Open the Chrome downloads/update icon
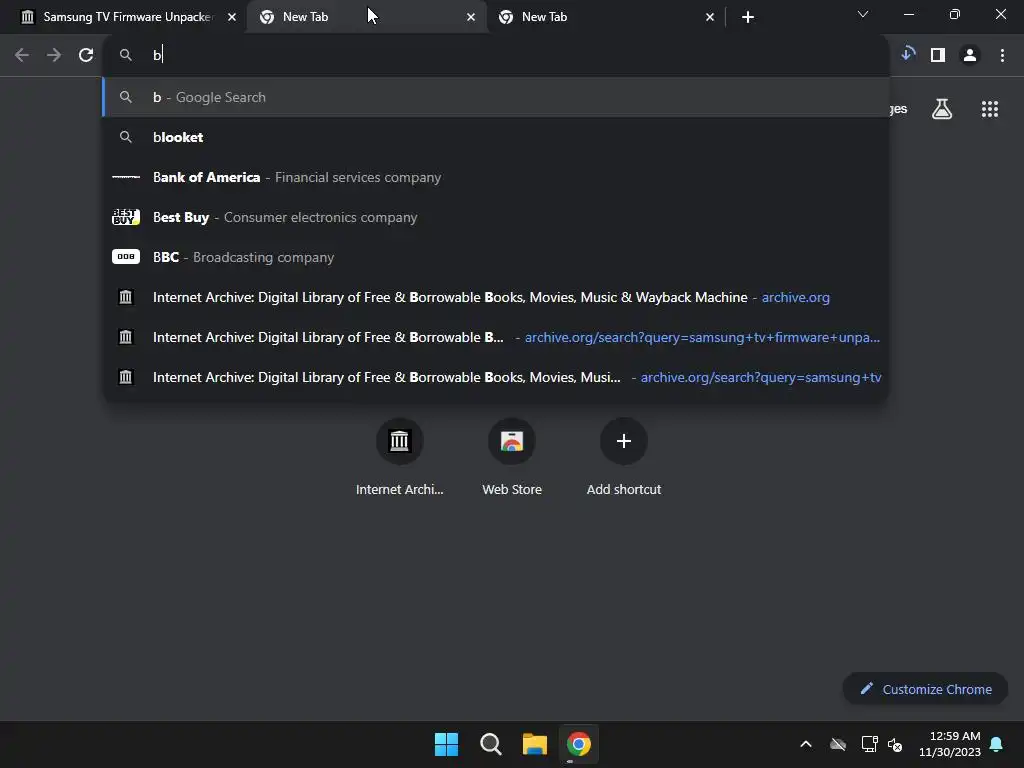Image resolution: width=1024 pixels, height=768 pixels. pos(908,54)
